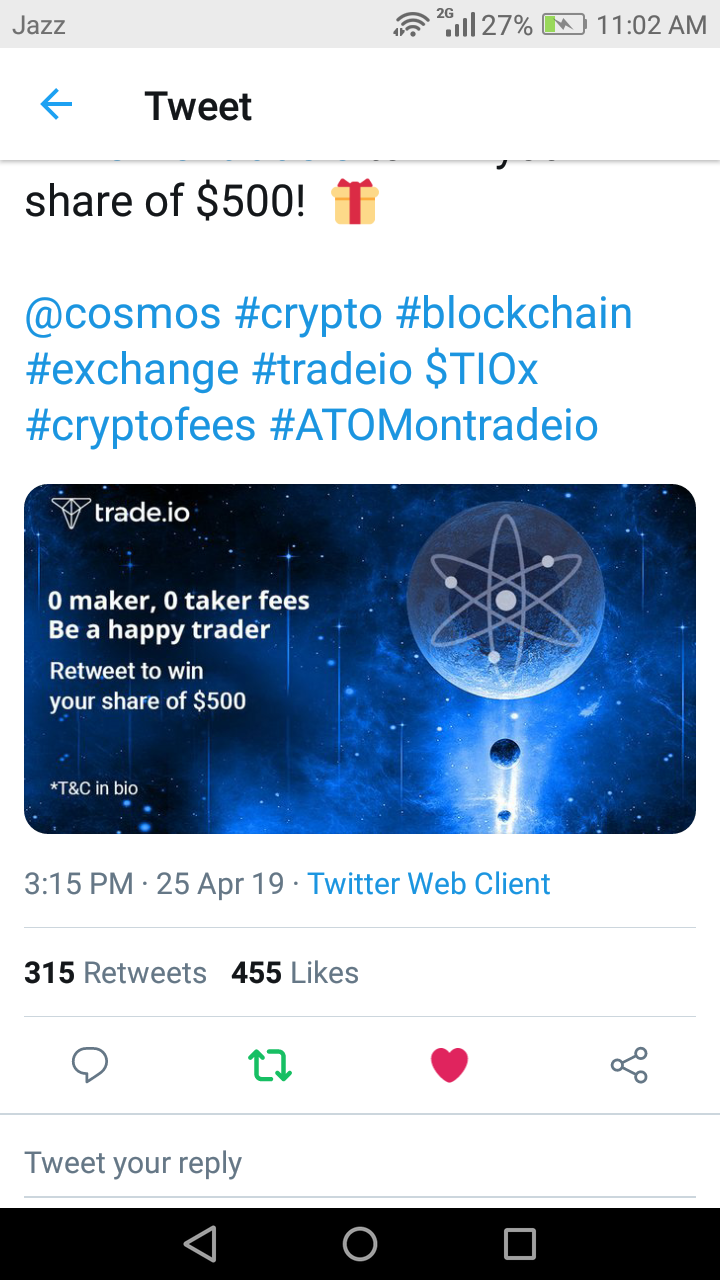This screenshot has width=720, height=1280.
Task: Tap the Wi-Fi icon in status bar
Action: tap(410, 25)
